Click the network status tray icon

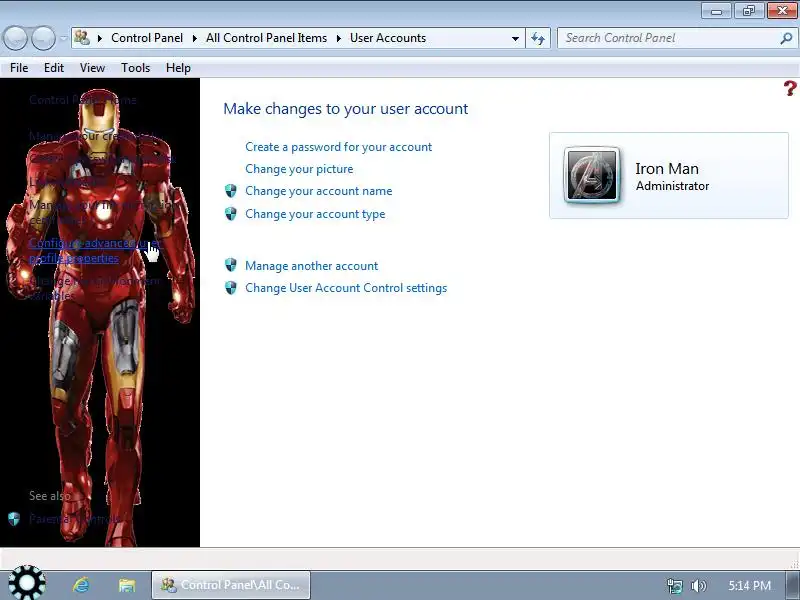click(x=674, y=585)
